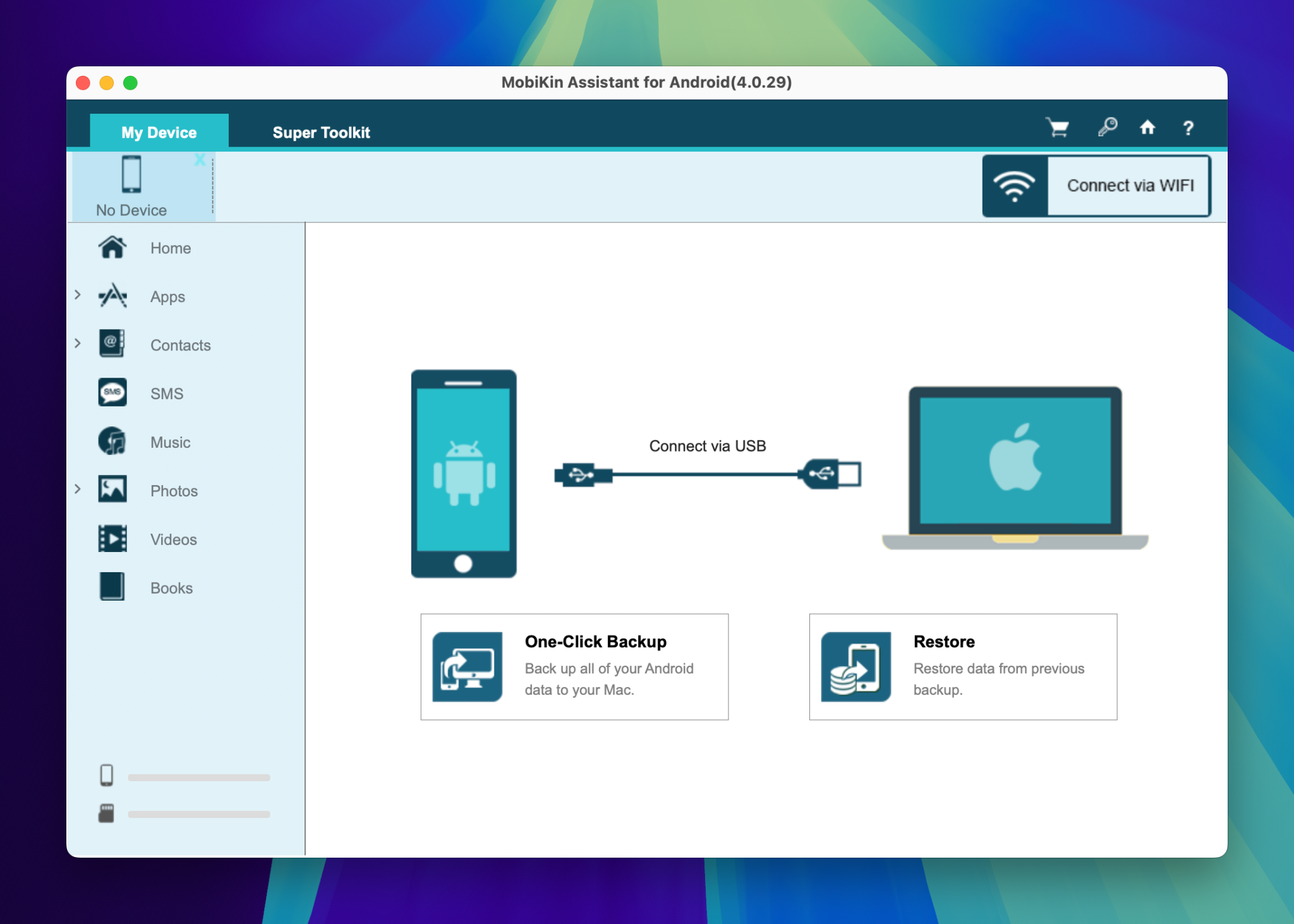Select the Home entry in sidebar
Screen dimensions: 1294x924
pos(170,248)
